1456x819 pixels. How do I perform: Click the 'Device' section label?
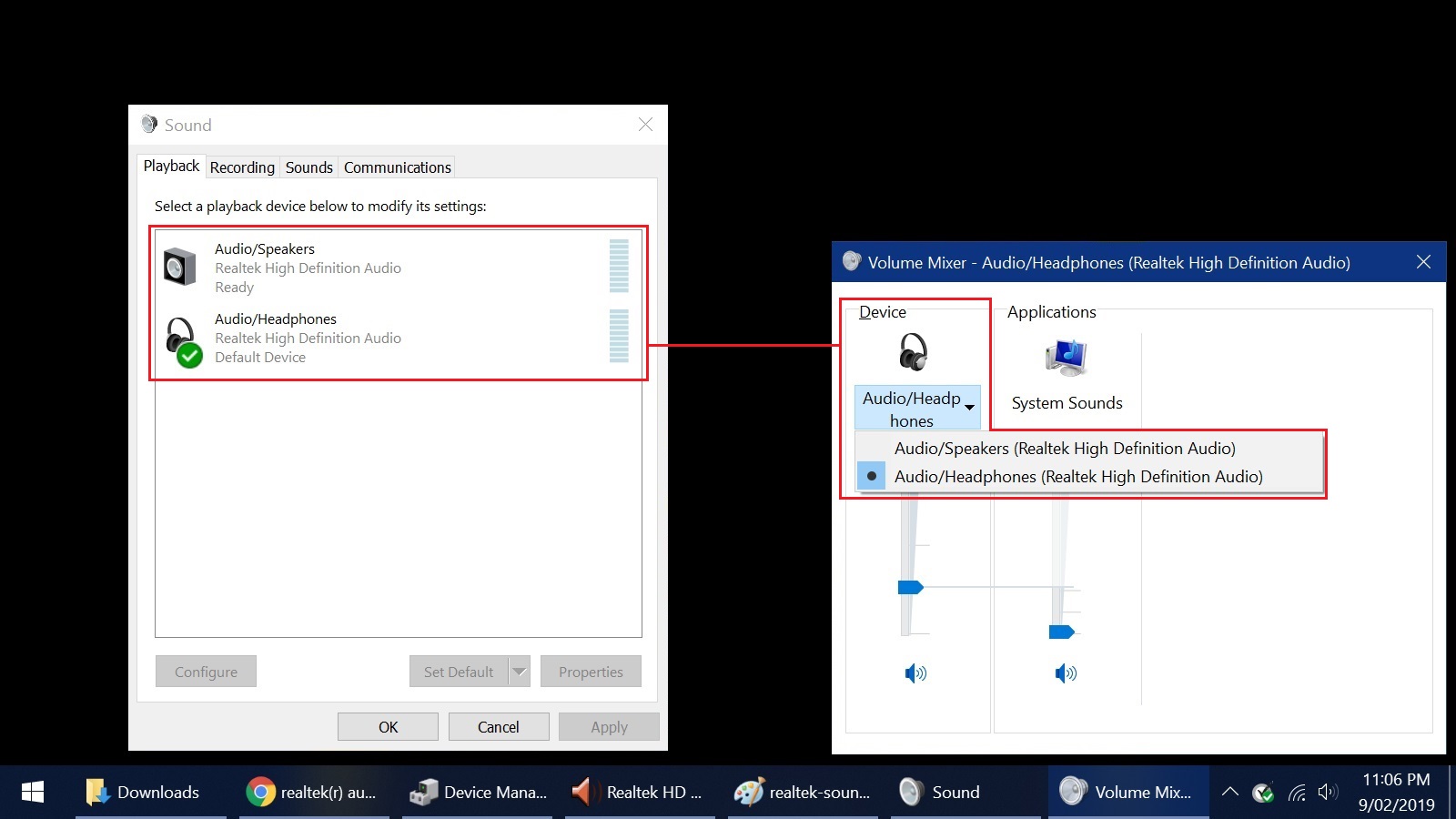[882, 311]
